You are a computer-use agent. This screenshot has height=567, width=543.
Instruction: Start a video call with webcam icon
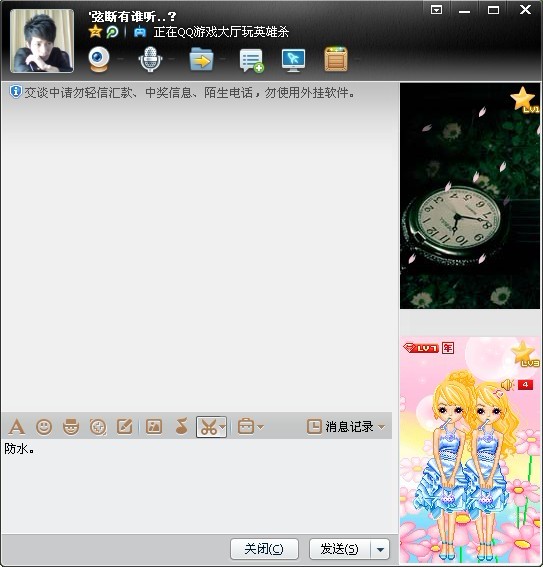99,59
